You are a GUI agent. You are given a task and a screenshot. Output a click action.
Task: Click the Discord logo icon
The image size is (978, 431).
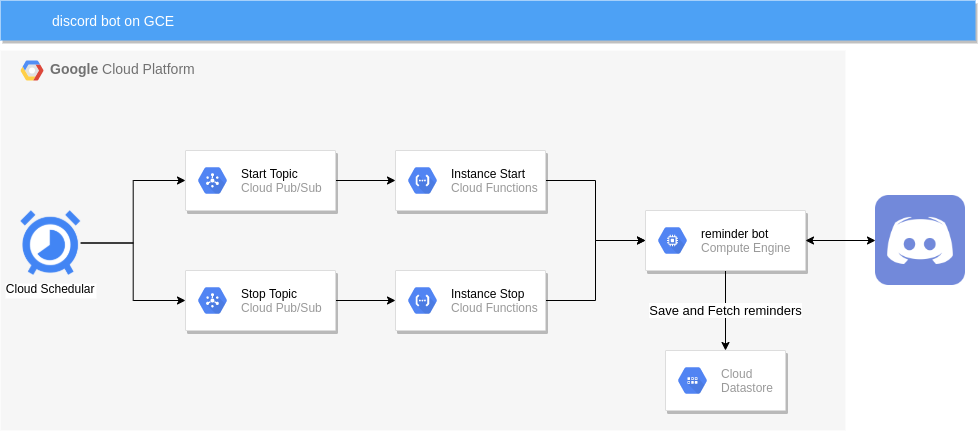pos(920,240)
